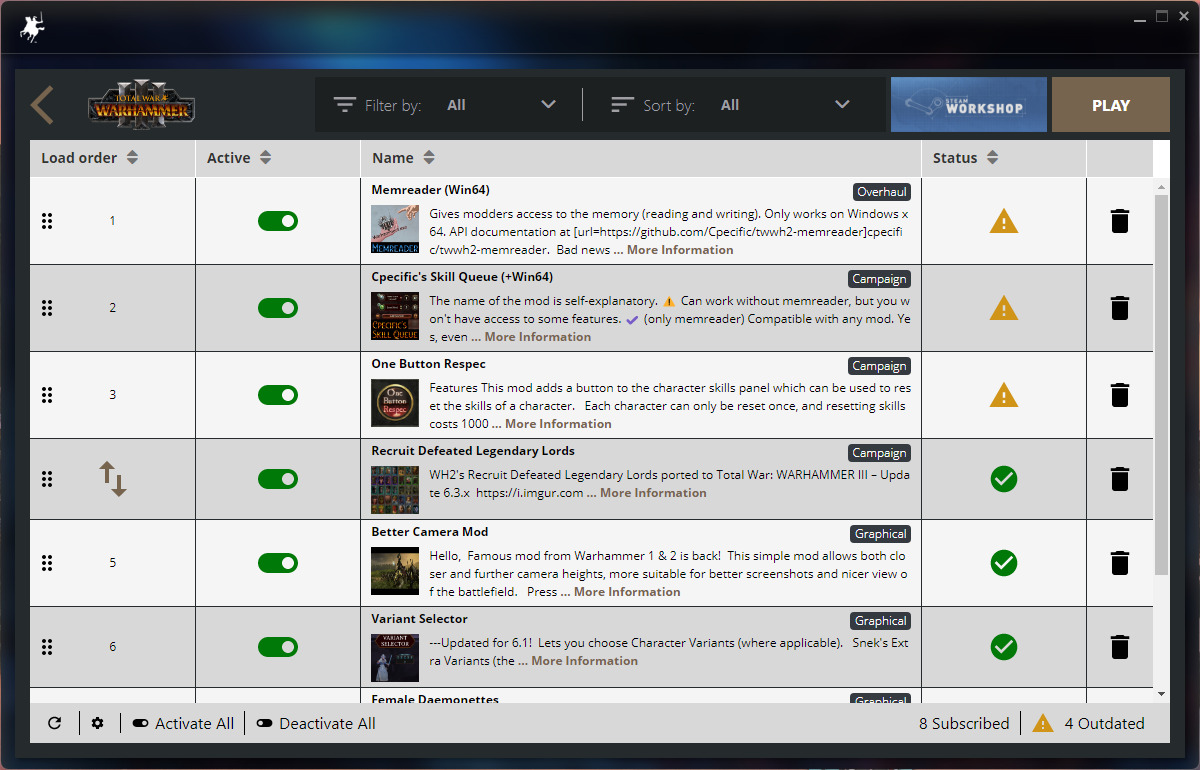
Task: Click the 8 Subscribed text
Action: click(964, 723)
